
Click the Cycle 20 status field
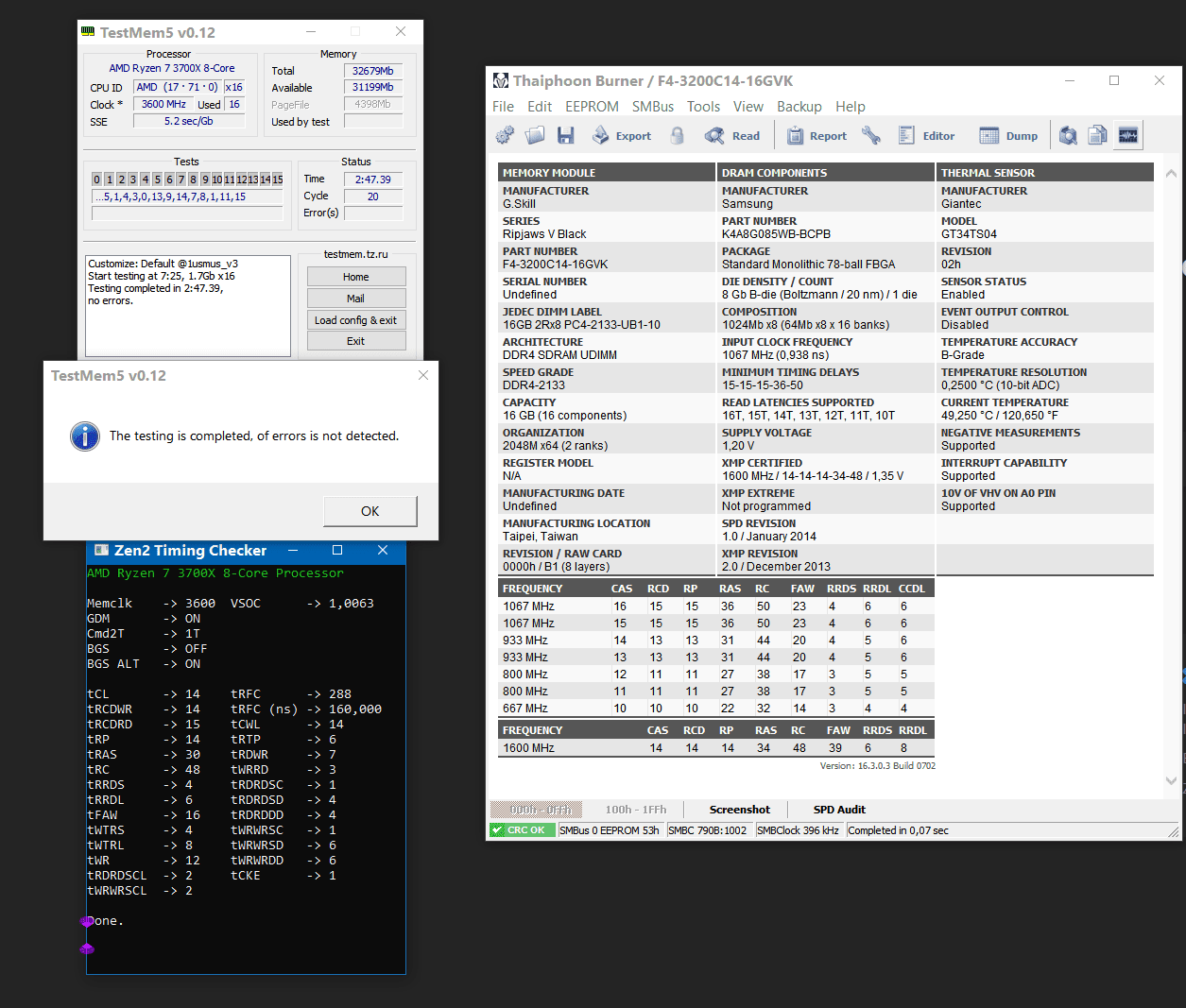pyautogui.click(x=373, y=196)
